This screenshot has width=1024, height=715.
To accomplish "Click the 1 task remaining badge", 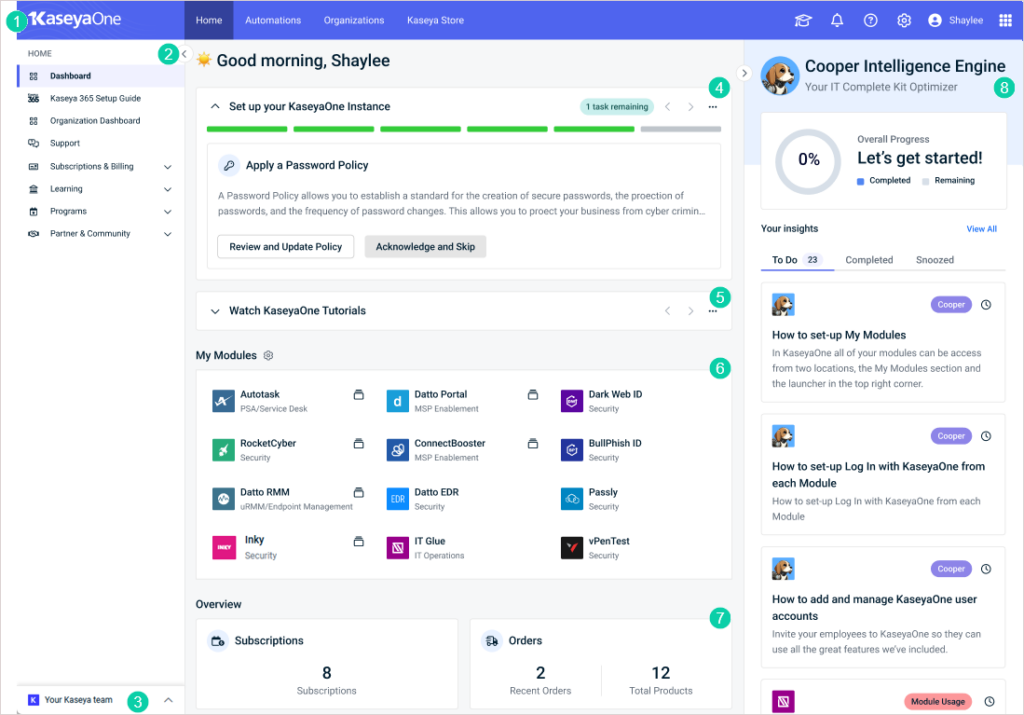I will click(616, 106).
